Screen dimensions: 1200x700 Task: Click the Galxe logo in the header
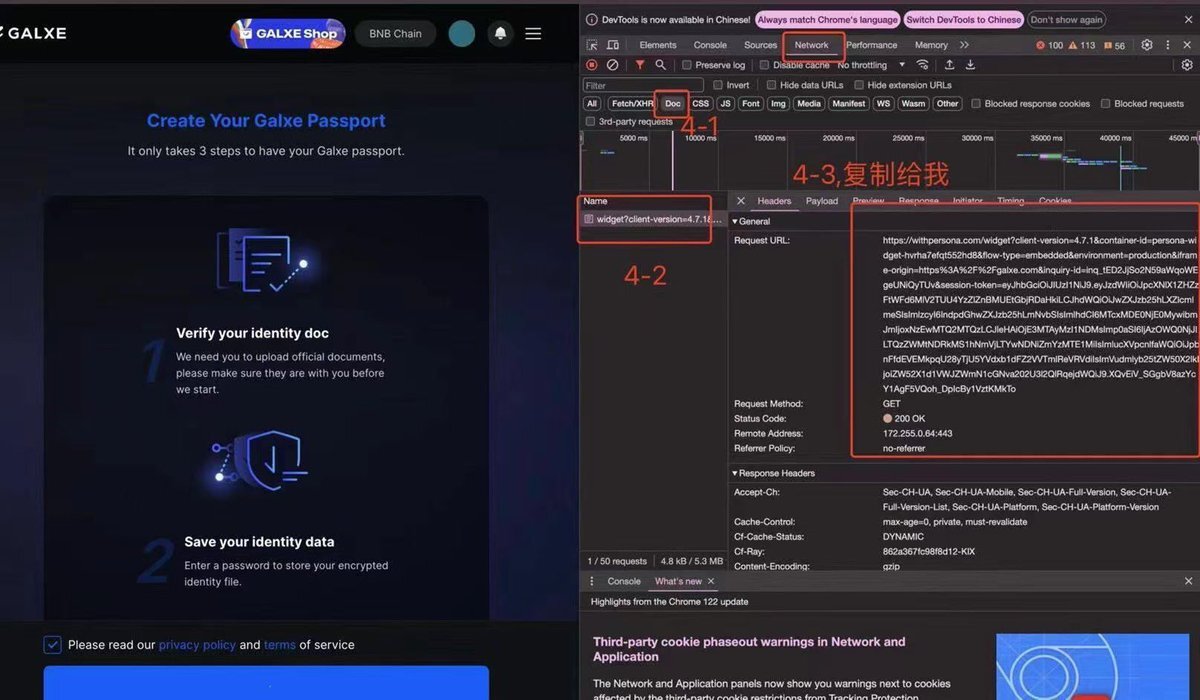click(33, 33)
